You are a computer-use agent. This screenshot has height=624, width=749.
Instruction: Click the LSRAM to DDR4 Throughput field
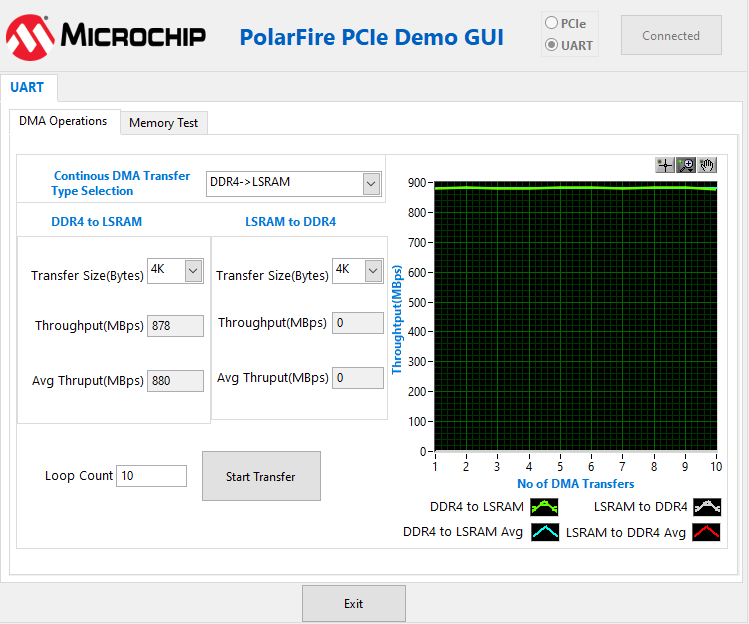[358, 323]
